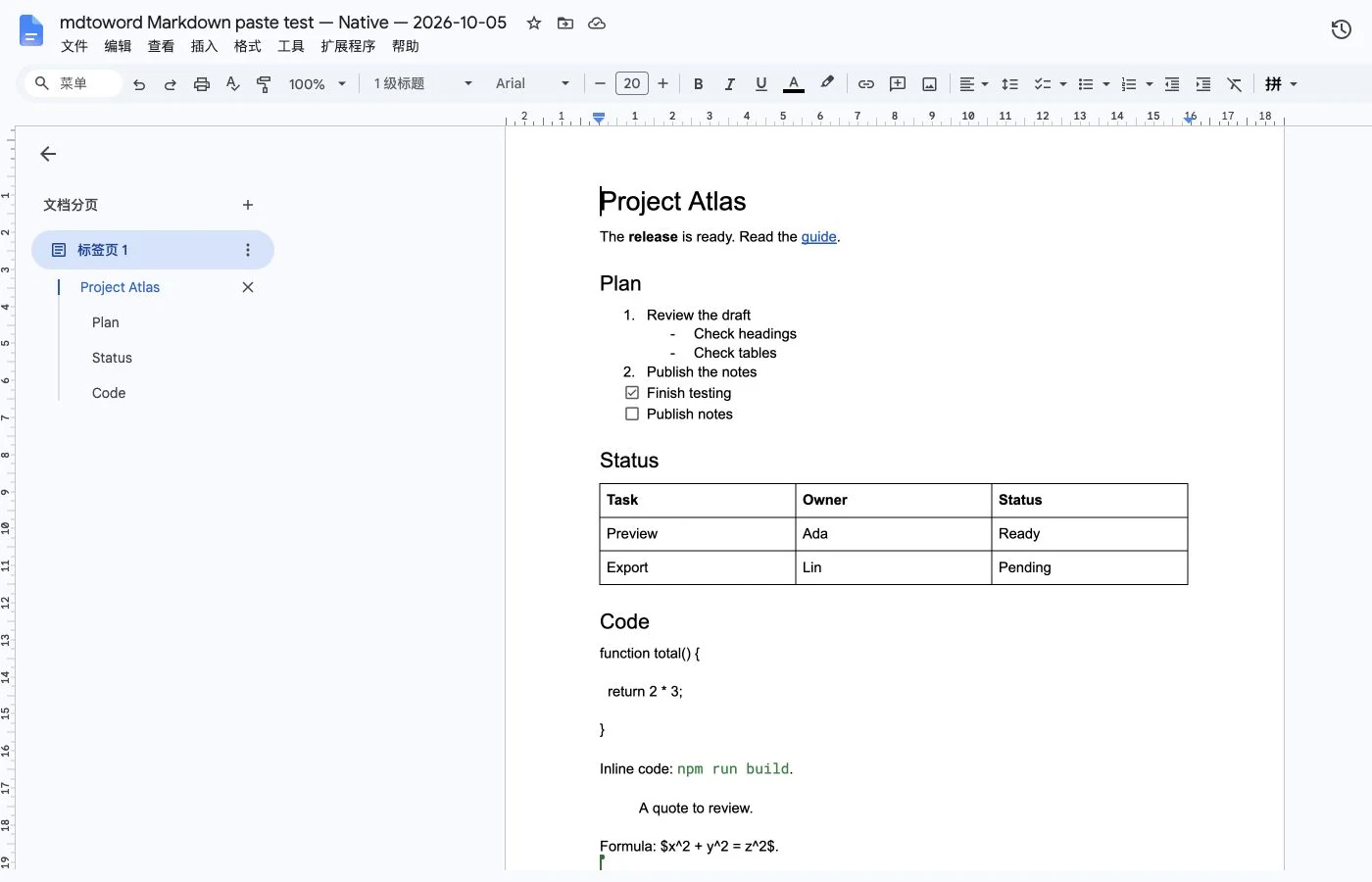
Task: Open the 插入 menu
Action: coord(204,46)
